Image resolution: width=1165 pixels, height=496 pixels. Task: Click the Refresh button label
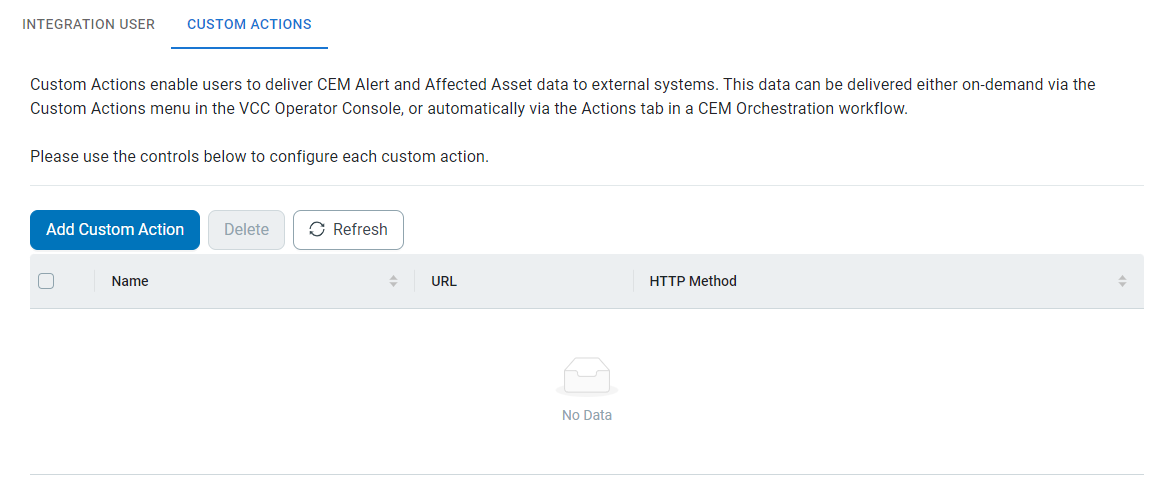(360, 230)
